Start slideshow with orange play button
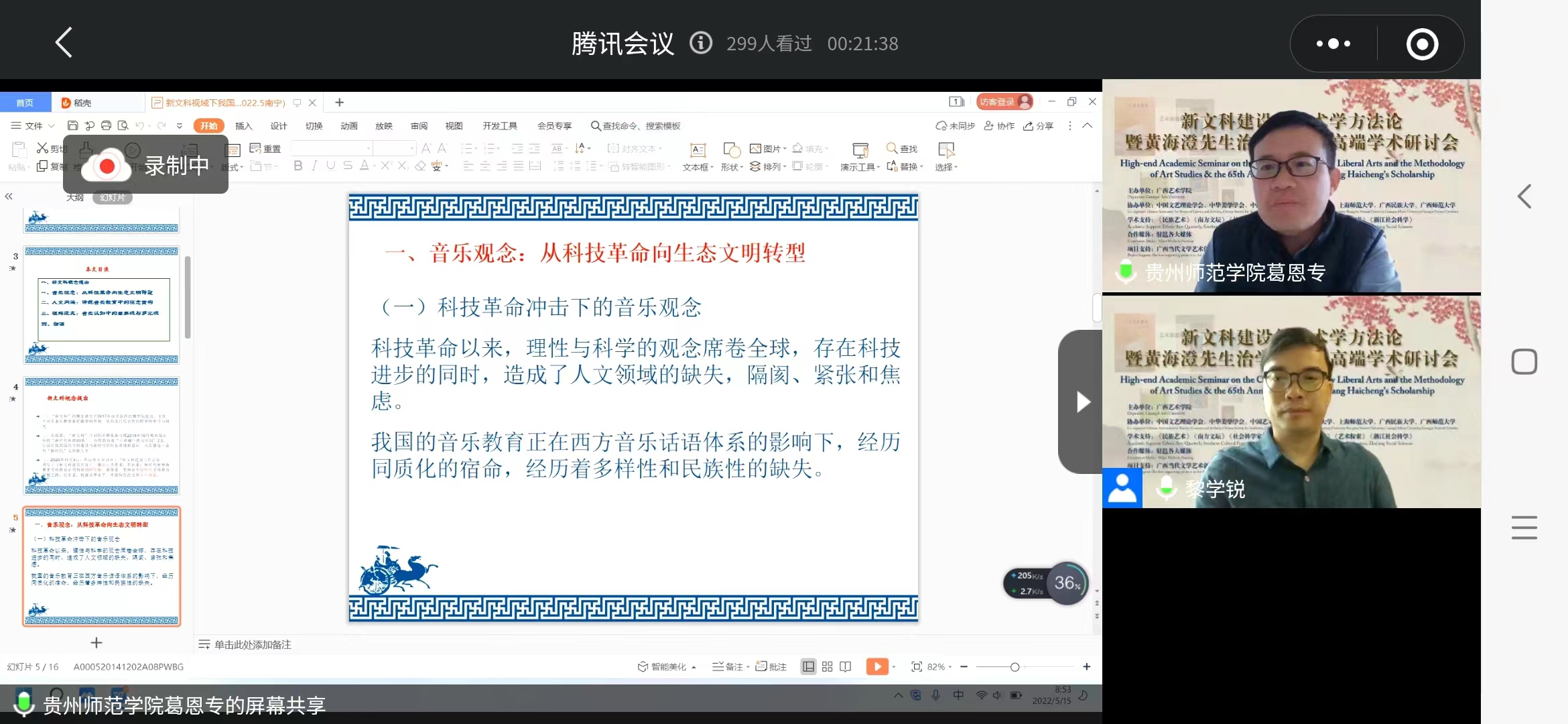Viewport: 1568px width, 724px height. pos(876,666)
